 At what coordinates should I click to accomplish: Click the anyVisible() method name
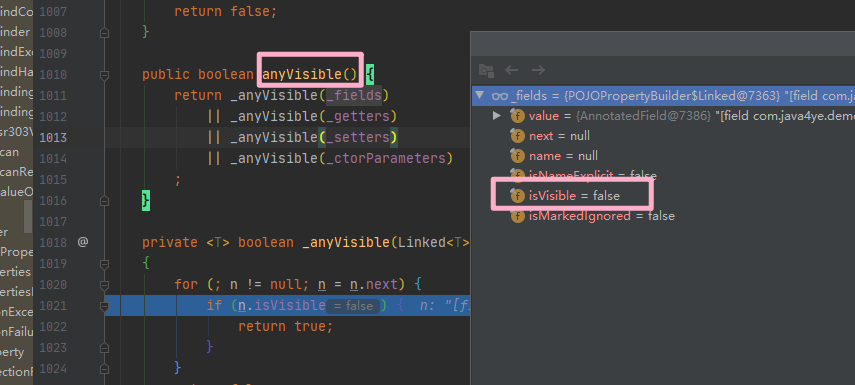click(310, 74)
